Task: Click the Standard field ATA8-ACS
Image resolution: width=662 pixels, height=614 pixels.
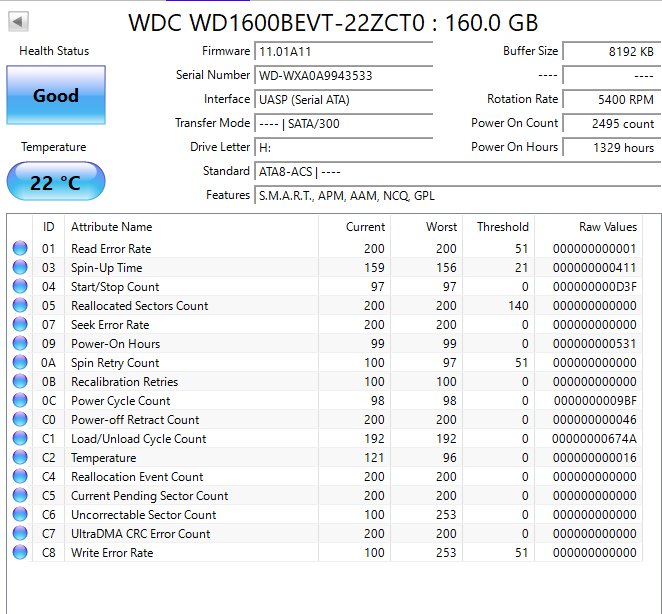Action: [x=458, y=171]
